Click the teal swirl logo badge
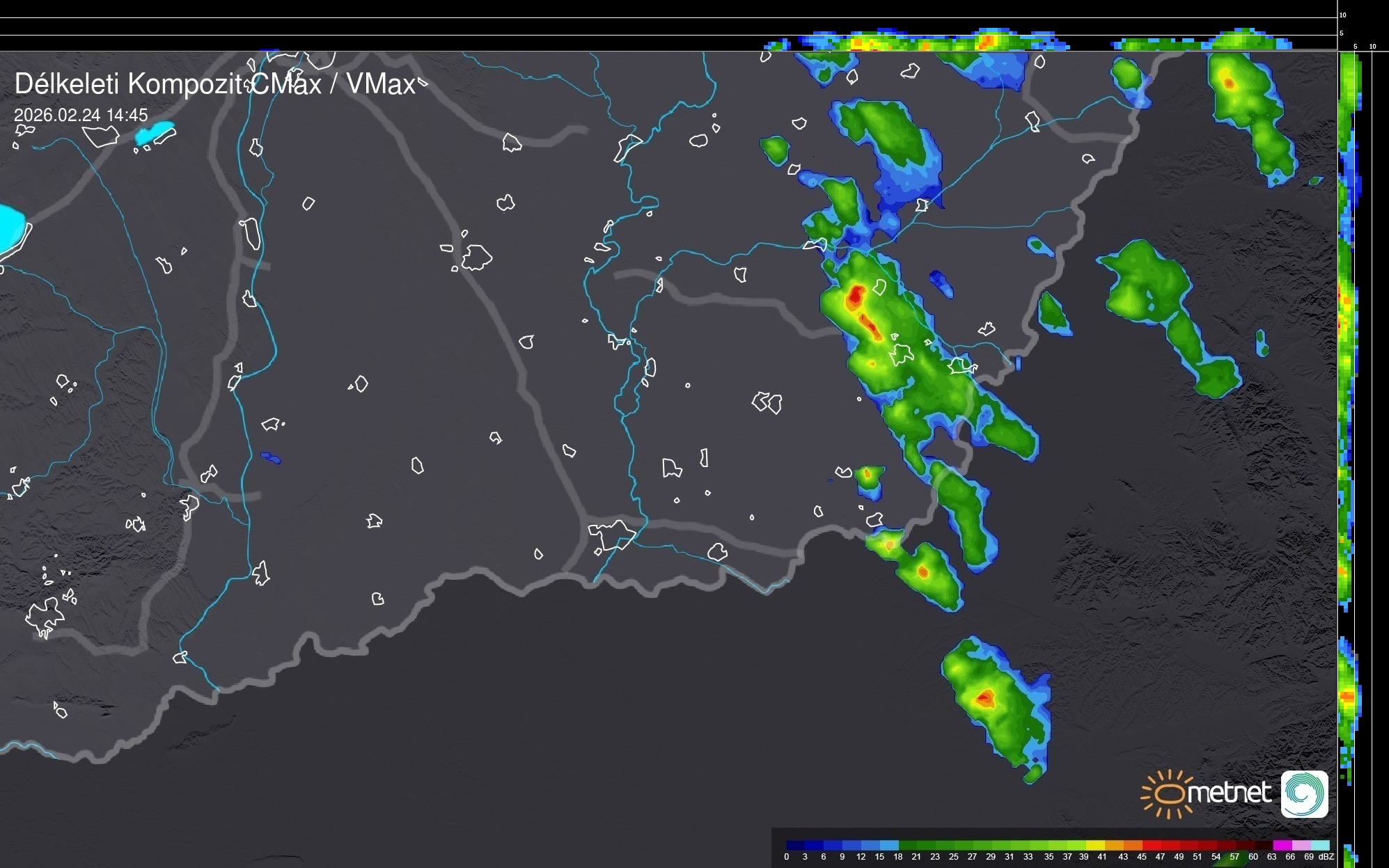1389x868 pixels. pyautogui.click(x=1304, y=794)
